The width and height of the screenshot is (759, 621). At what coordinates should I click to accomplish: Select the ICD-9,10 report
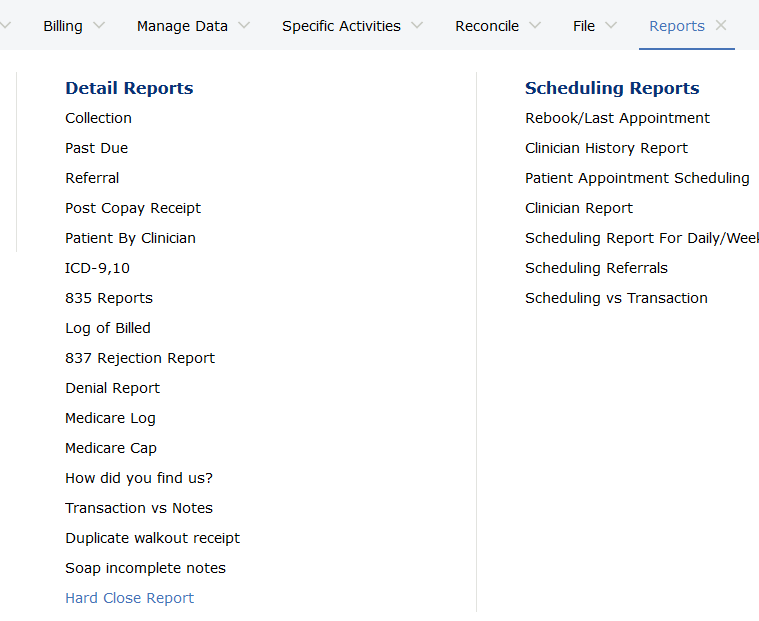pos(97,268)
